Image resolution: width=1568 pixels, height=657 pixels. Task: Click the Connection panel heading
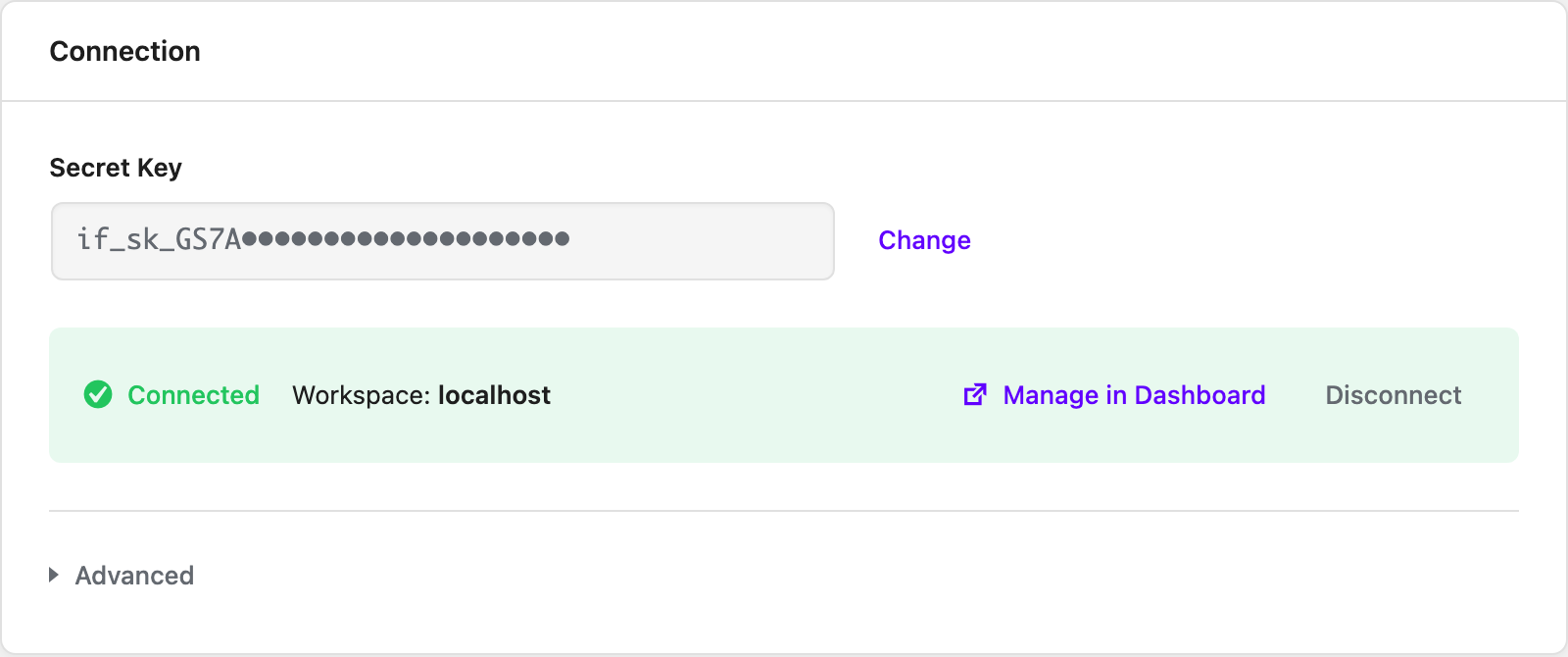pos(125,51)
